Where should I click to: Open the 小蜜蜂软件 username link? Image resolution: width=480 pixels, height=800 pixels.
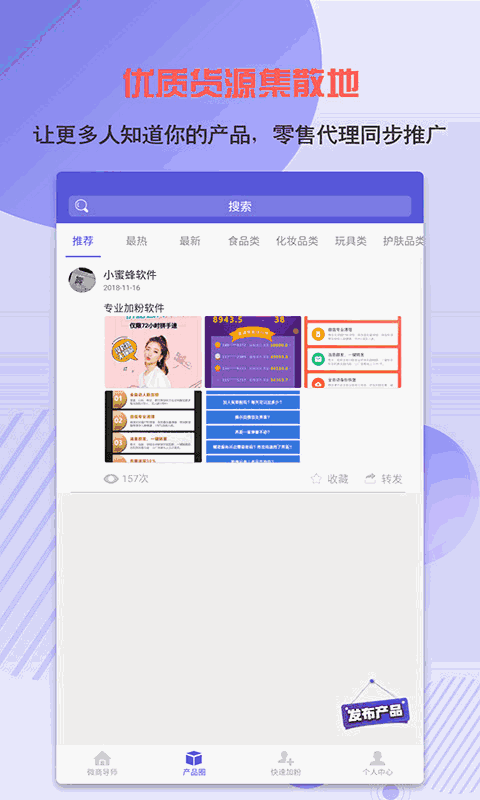(130, 274)
